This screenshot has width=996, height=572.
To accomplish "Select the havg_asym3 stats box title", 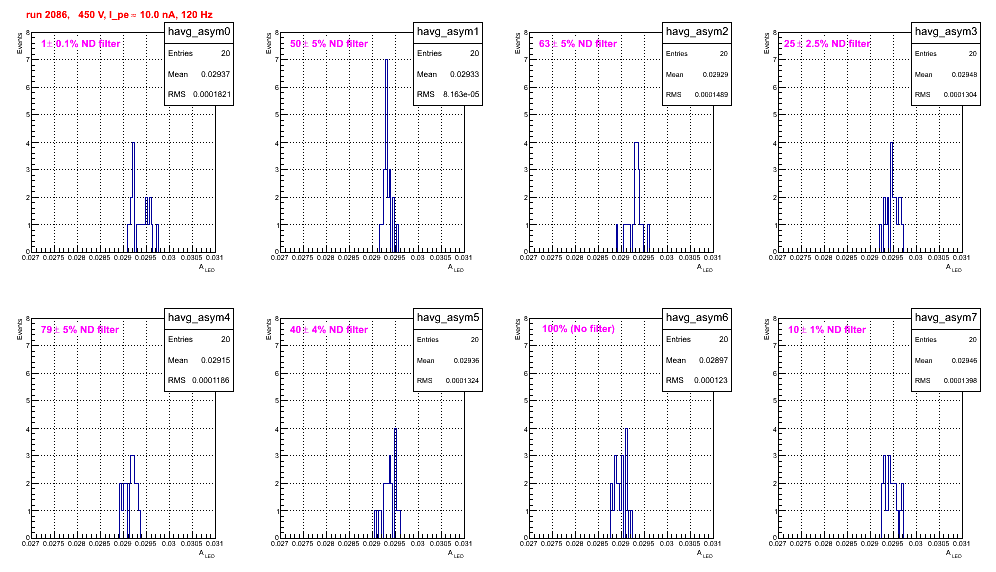I will [x=946, y=32].
